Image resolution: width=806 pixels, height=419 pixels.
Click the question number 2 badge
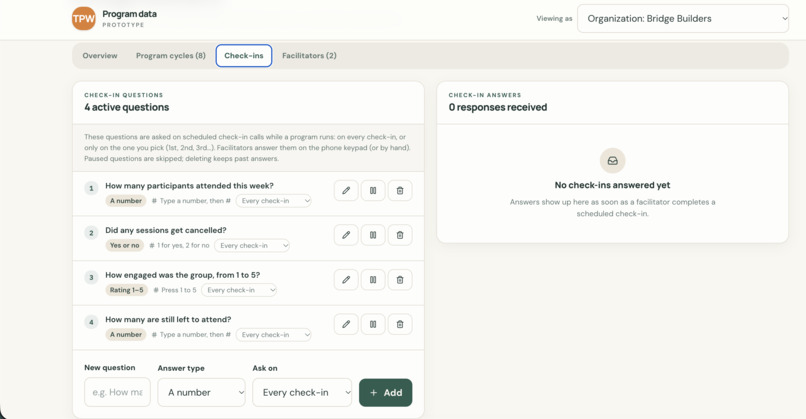point(91,233)
